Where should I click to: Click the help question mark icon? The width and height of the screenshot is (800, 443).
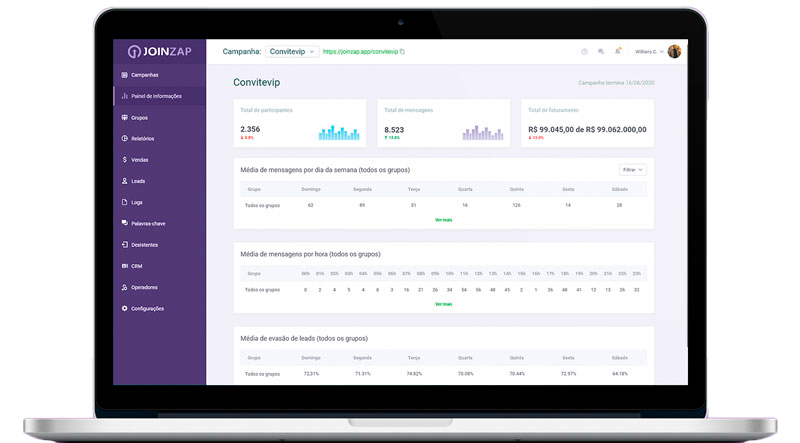pos(584,51)
